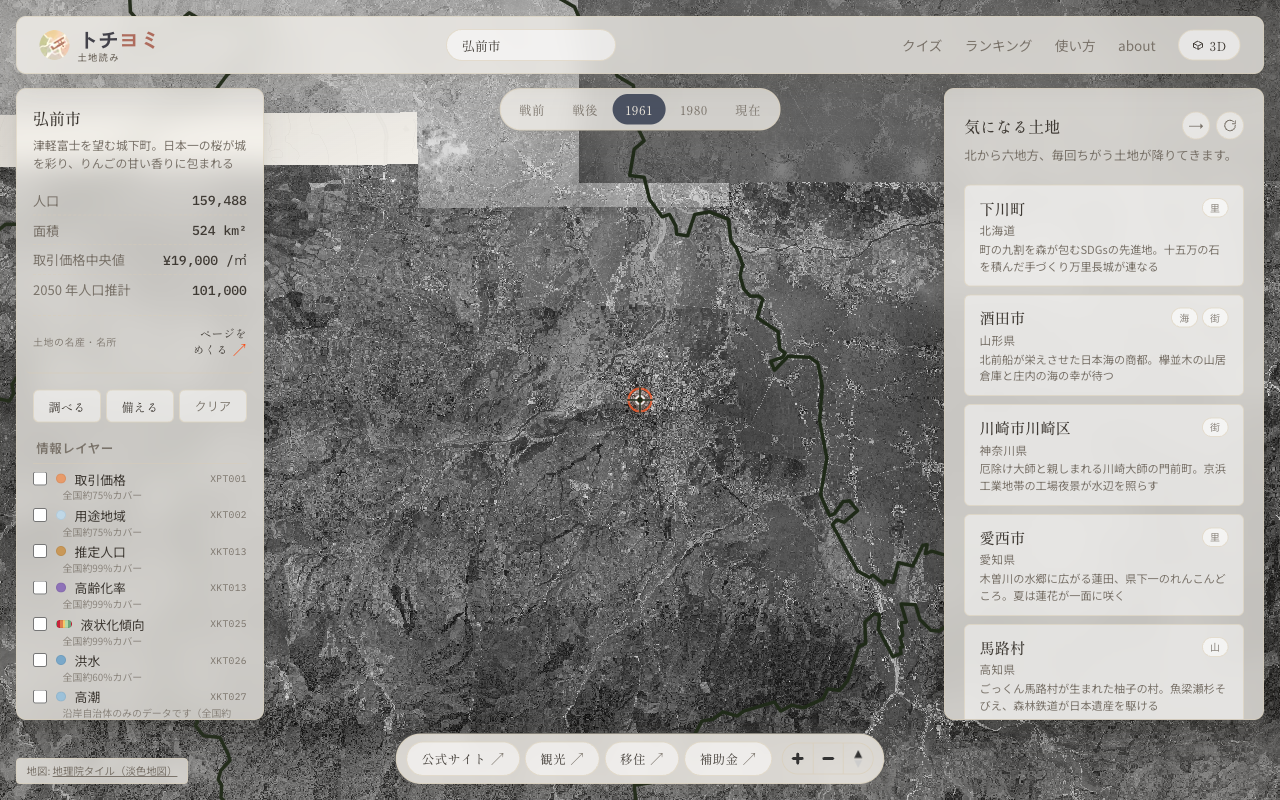Enable the 取引価格 layer checkbox

pyautogui.click(x=40, y=479)
